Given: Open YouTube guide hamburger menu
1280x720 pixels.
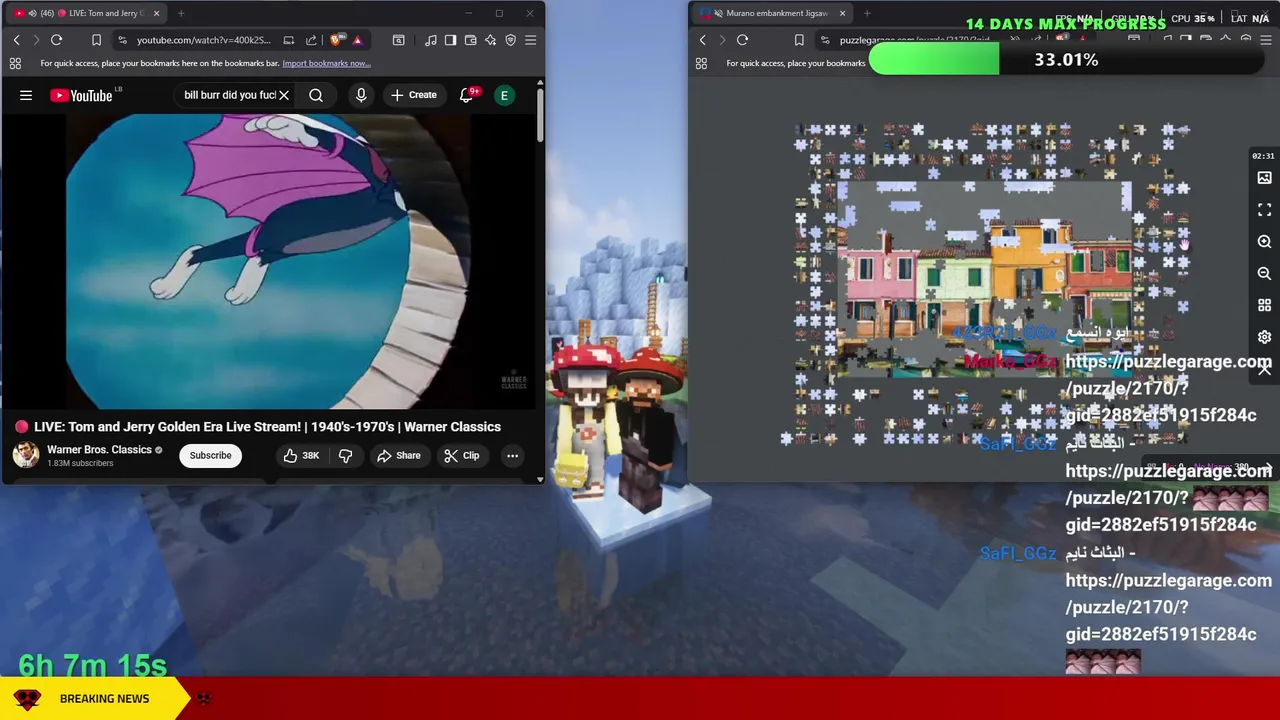Looking at the screenshot, I should pyautogui.click(x=26, y=95).
